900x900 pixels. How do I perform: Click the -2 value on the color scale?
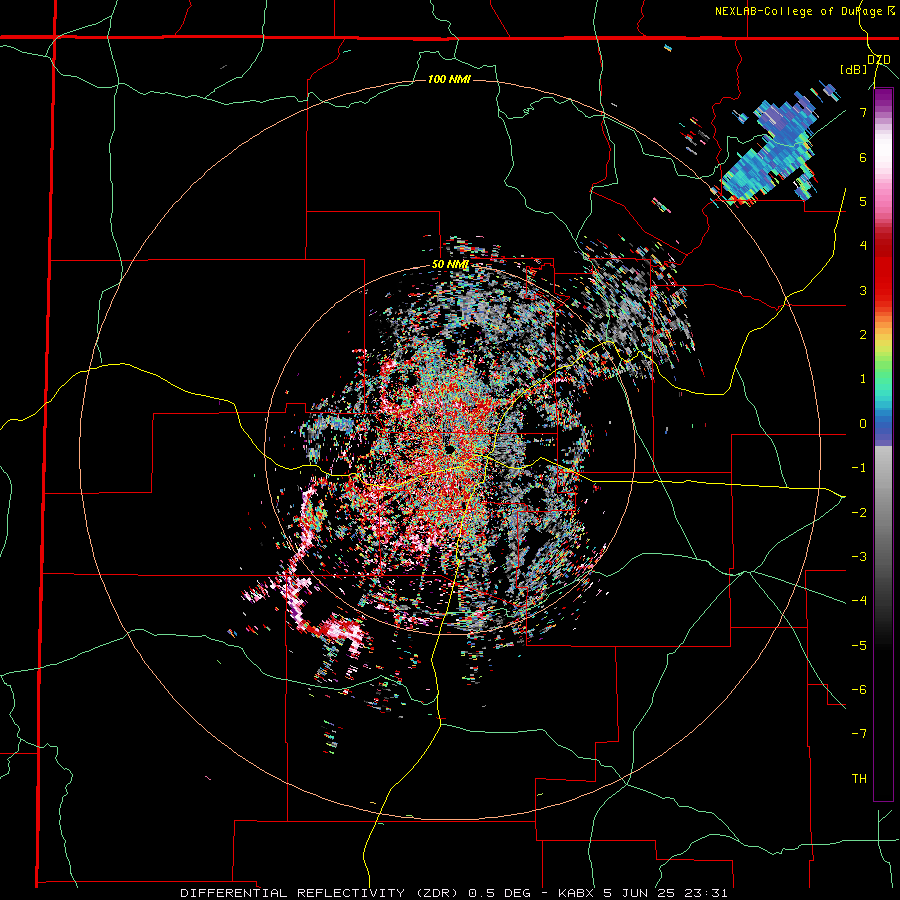coord(859,512)
